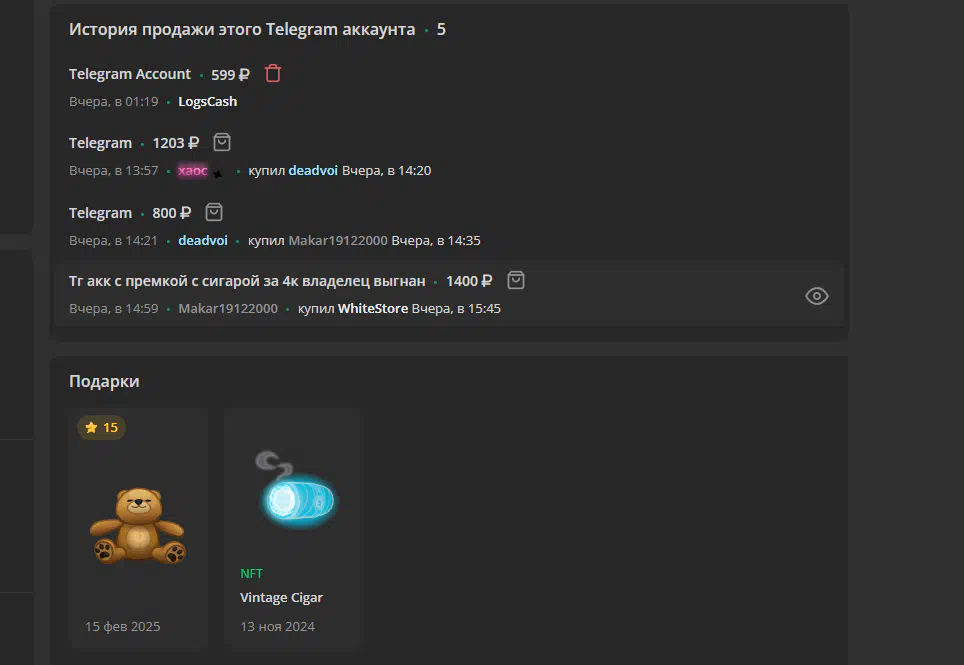Click the timestamp Вчера, в 14:59

click(x=114, y=309)
